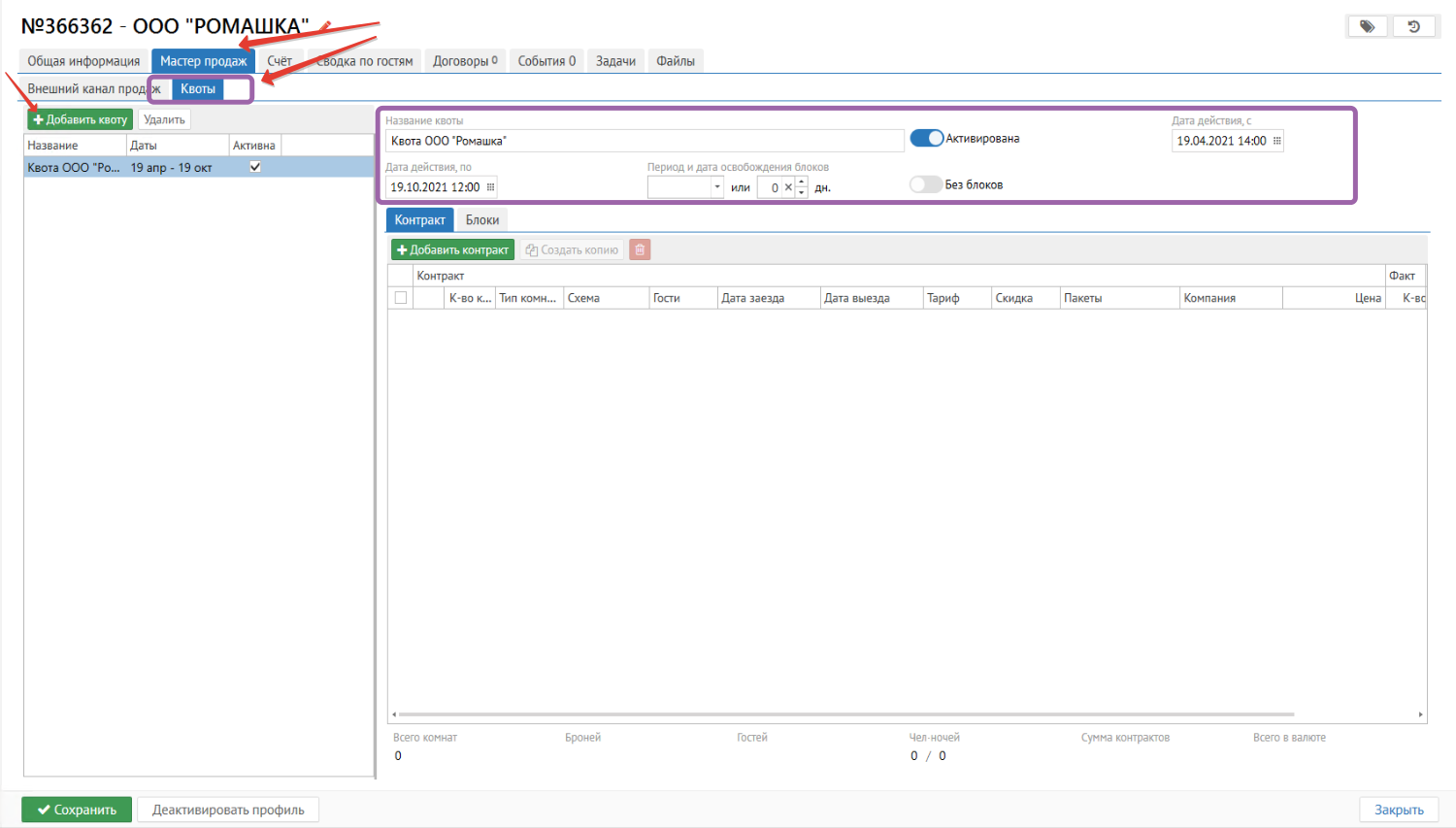Click 'Создать копию' copy button
The width and height of the screenshot is (1456, 828).
tap(572, 249)
